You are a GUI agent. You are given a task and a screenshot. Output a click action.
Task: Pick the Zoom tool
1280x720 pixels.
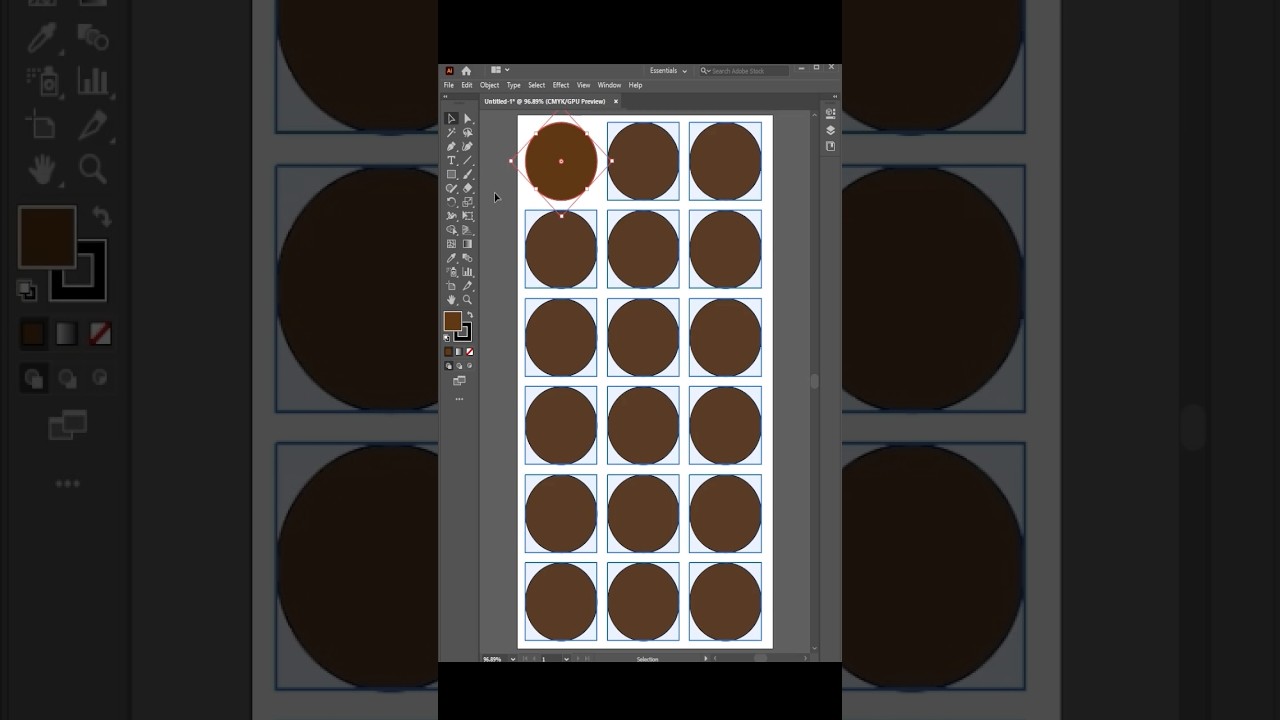467,300
